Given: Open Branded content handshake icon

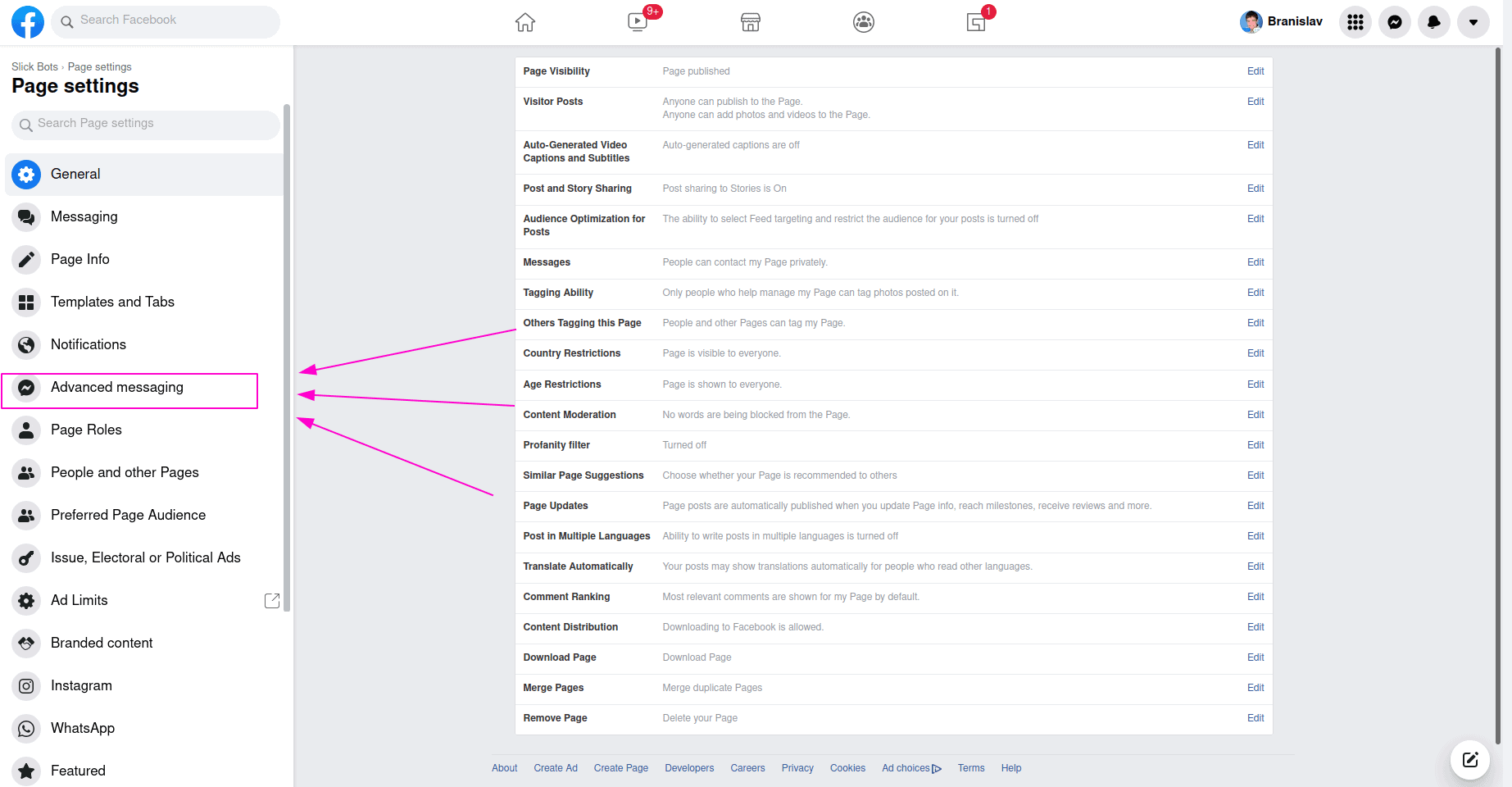Looking at the screenshot, I should pyautogui.click(x=26, y=643).
